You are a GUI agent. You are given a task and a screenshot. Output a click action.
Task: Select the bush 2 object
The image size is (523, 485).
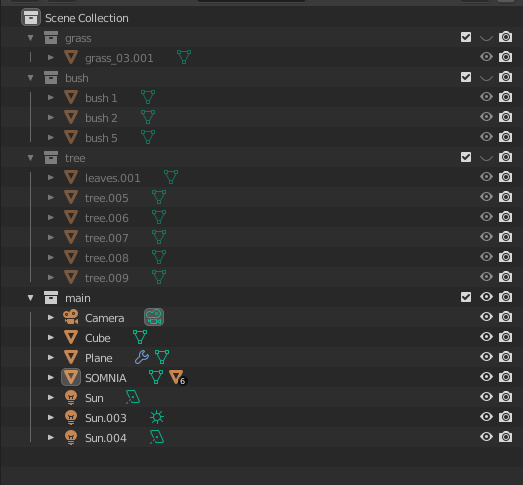pyautogui.click(x=101, y=118)
